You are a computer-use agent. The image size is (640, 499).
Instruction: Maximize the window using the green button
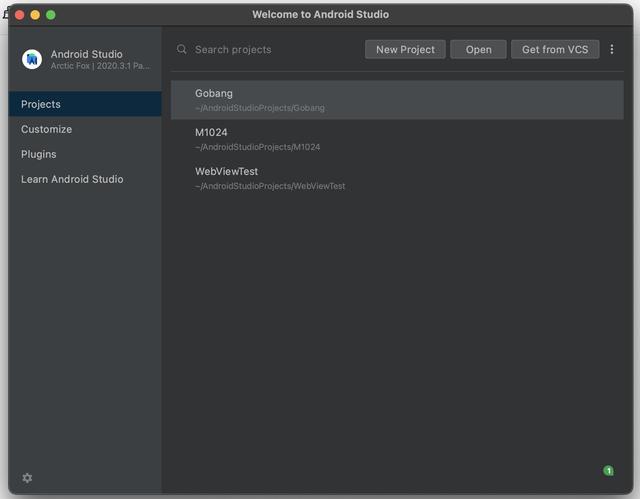(51, 15)
